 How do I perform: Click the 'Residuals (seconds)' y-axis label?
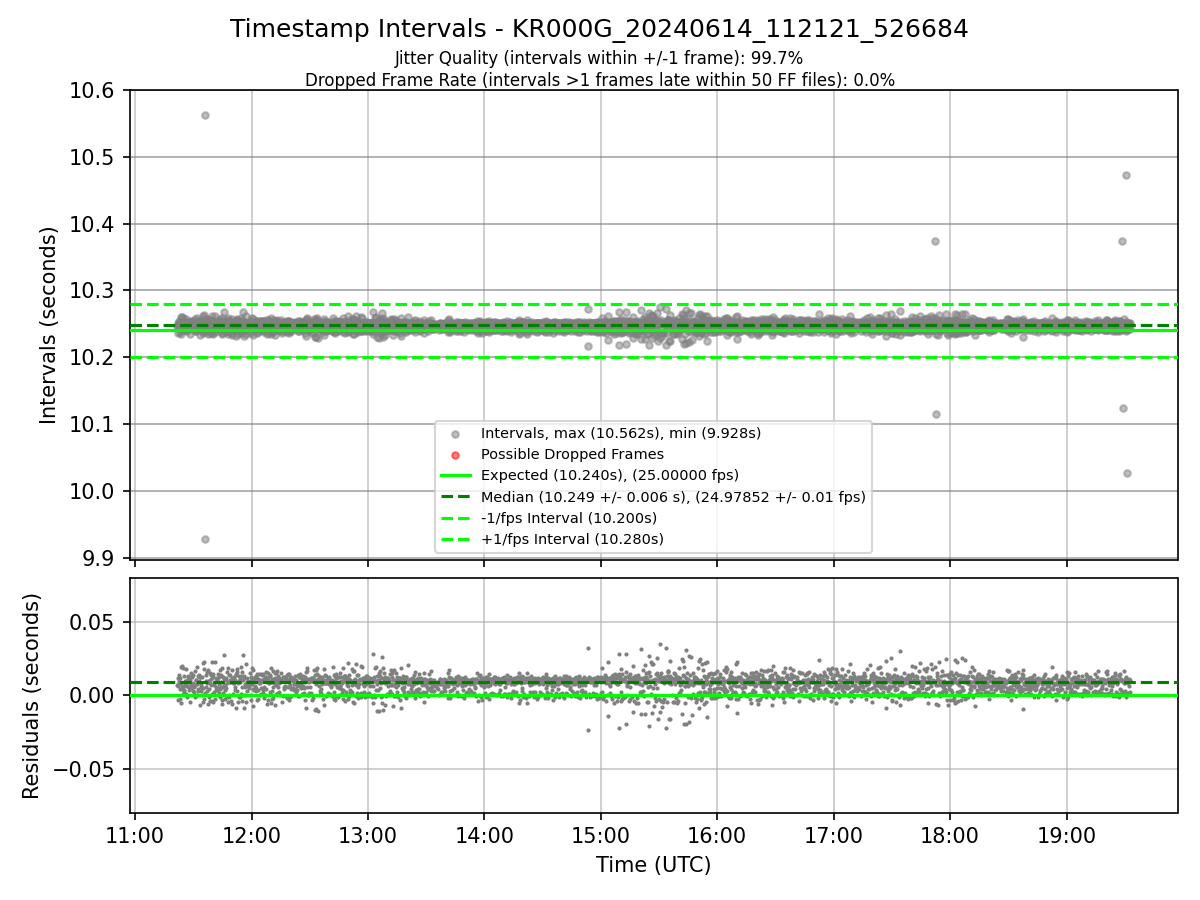(31, 696)
